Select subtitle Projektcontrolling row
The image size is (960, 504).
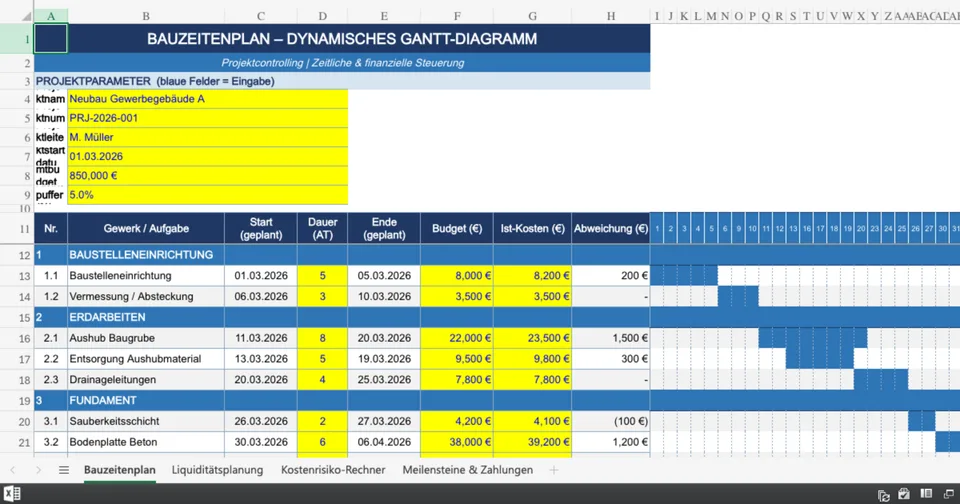click(x=342, y=63)
